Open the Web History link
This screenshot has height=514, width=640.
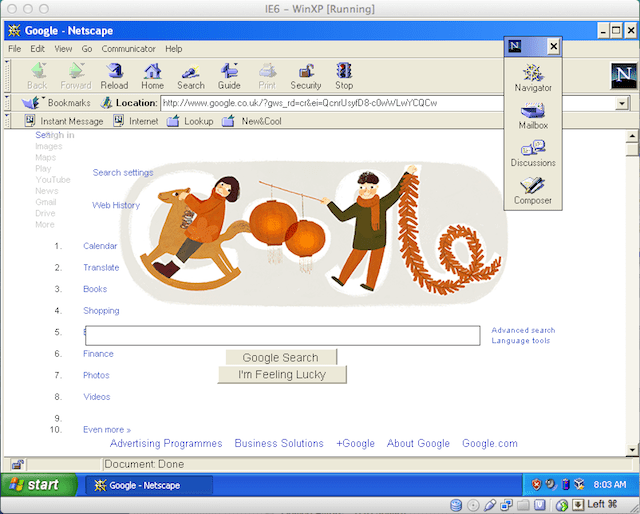point(116,205)
